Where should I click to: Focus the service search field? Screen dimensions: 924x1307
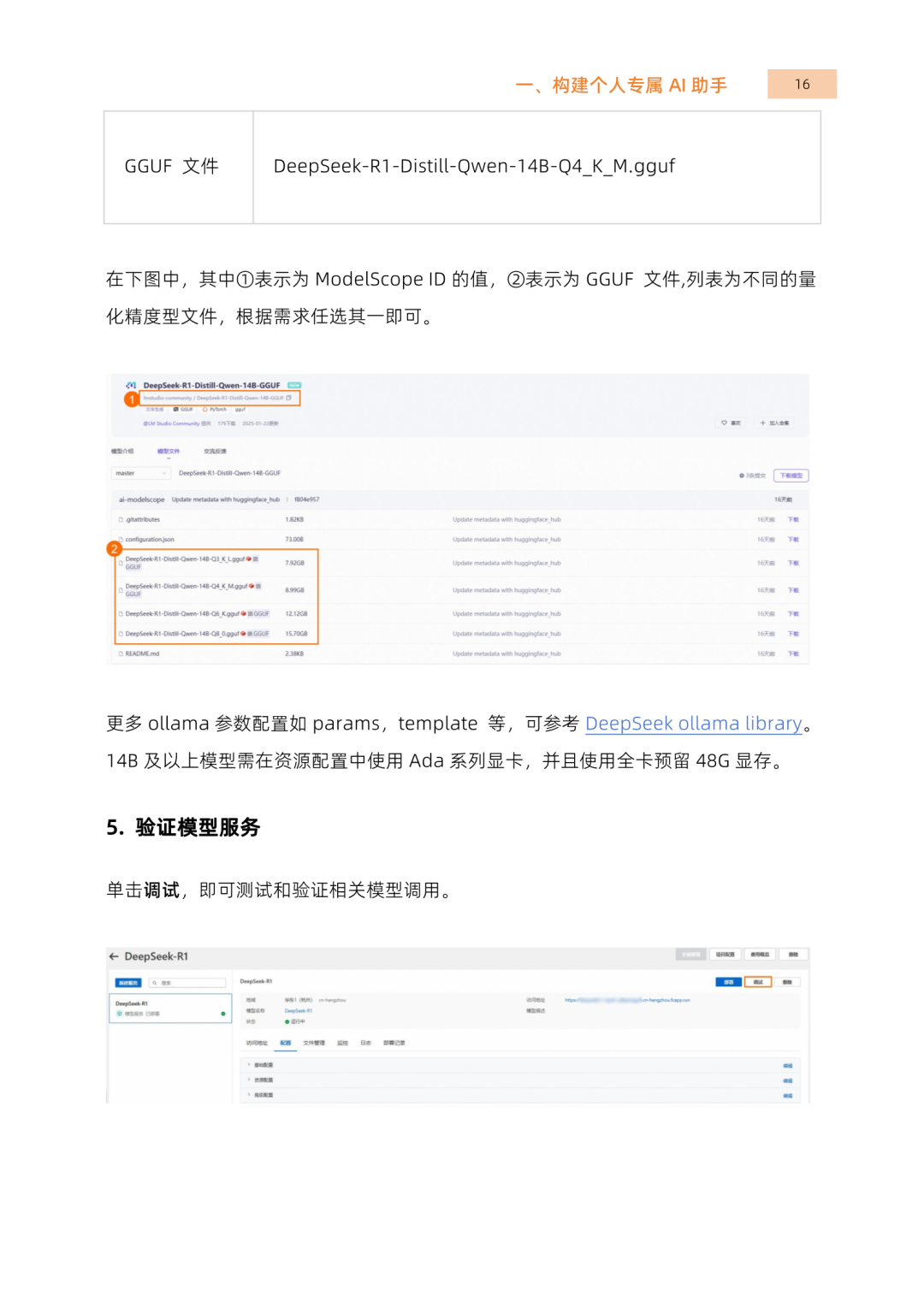pyautogui.click(x=187, y=983)
